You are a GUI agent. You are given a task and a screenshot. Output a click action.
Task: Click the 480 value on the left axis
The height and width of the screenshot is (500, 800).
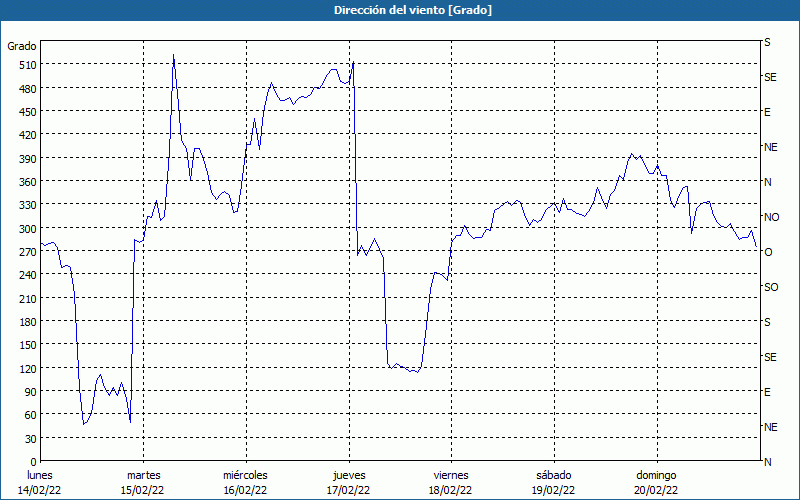click(28, 88)
